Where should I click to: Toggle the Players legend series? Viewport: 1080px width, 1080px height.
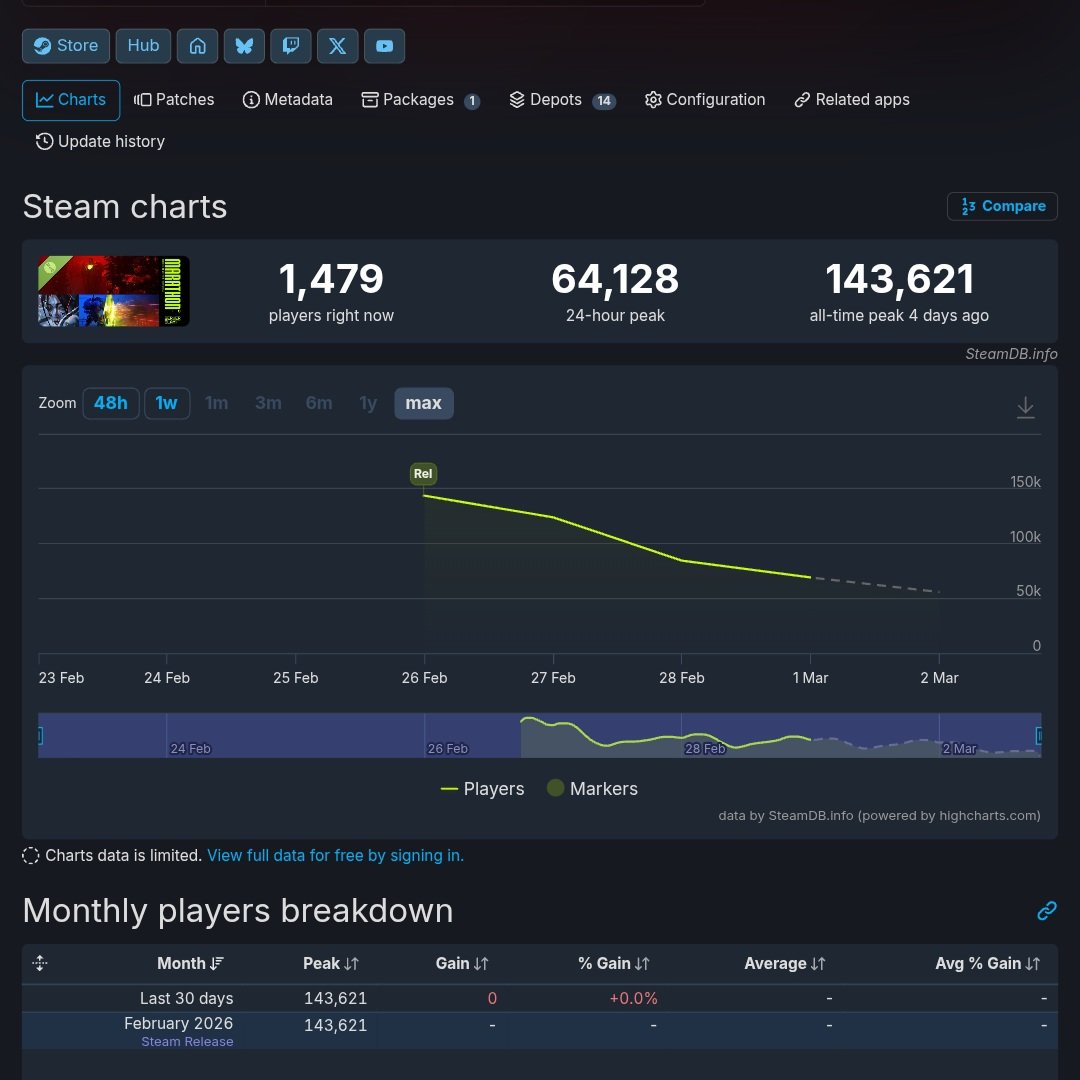pyautogui.click(x=482, y=789)
